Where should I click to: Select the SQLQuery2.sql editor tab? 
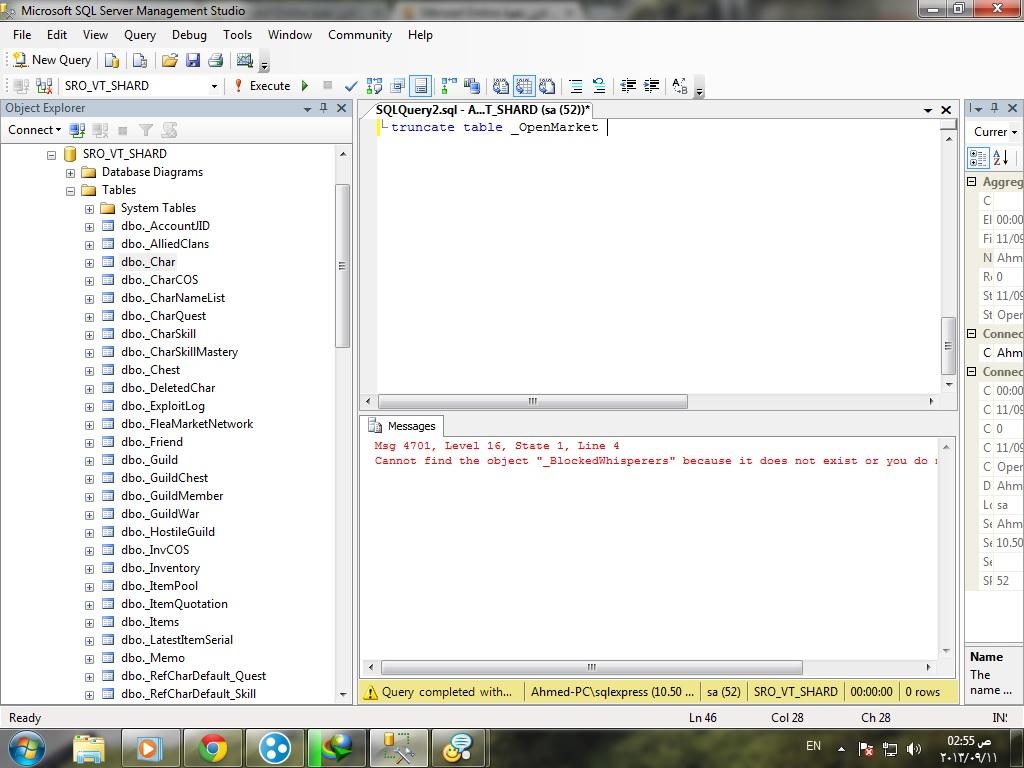(483, 110)
